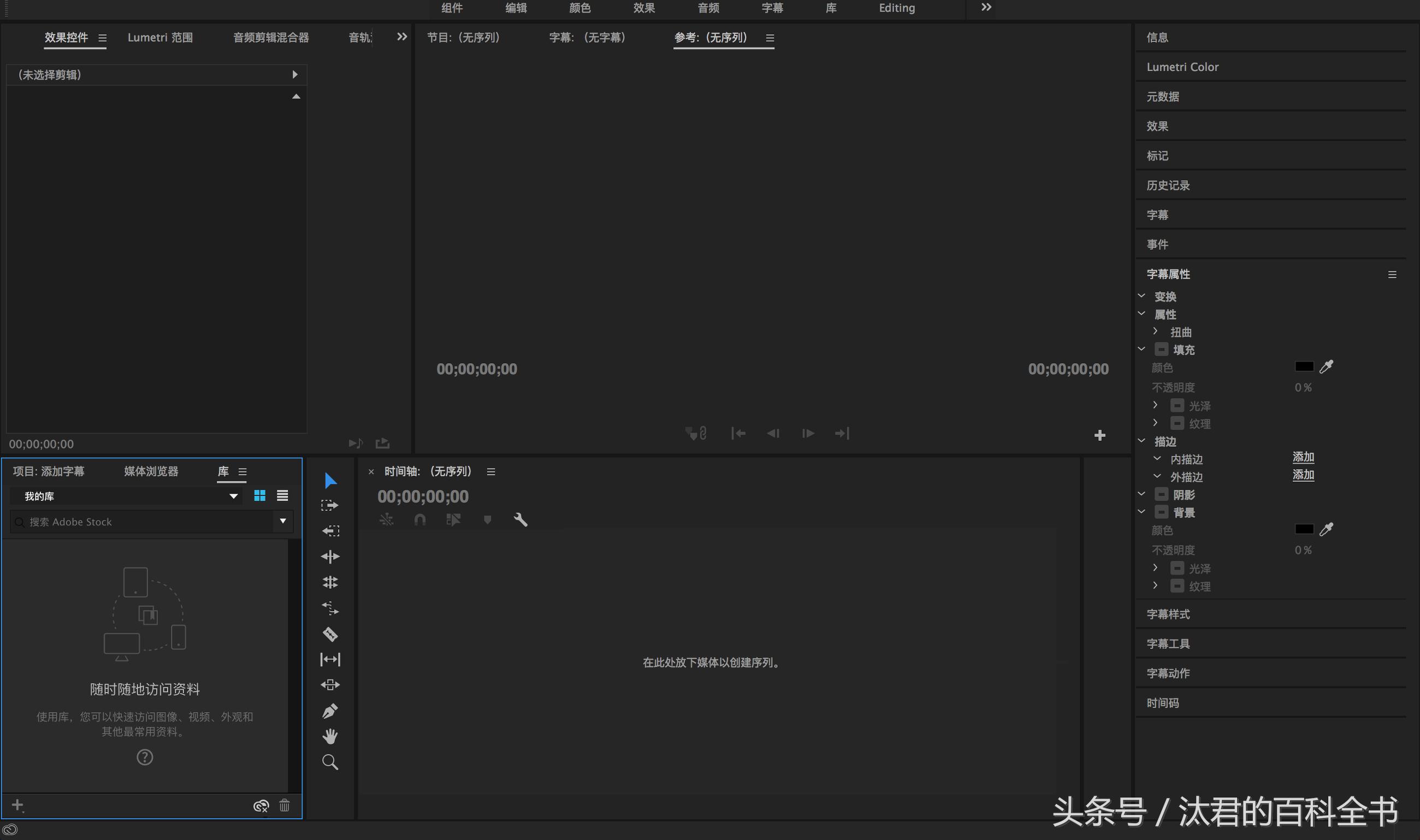Open the timeline settings wrench menu
1420x840 pixels.
pyautogui.click(x=520, y=519)
